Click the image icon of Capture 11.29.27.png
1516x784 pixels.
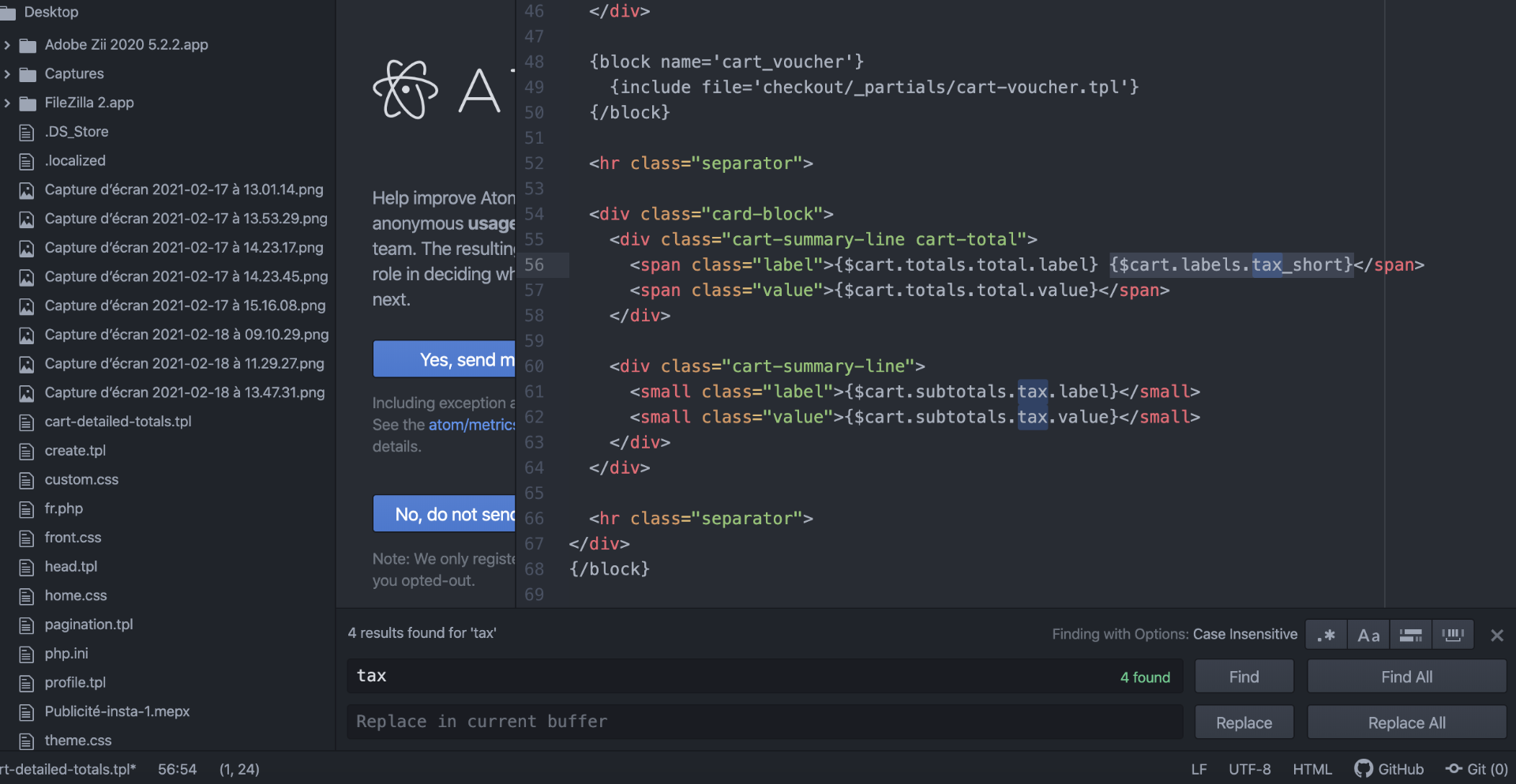pos(27,364)
